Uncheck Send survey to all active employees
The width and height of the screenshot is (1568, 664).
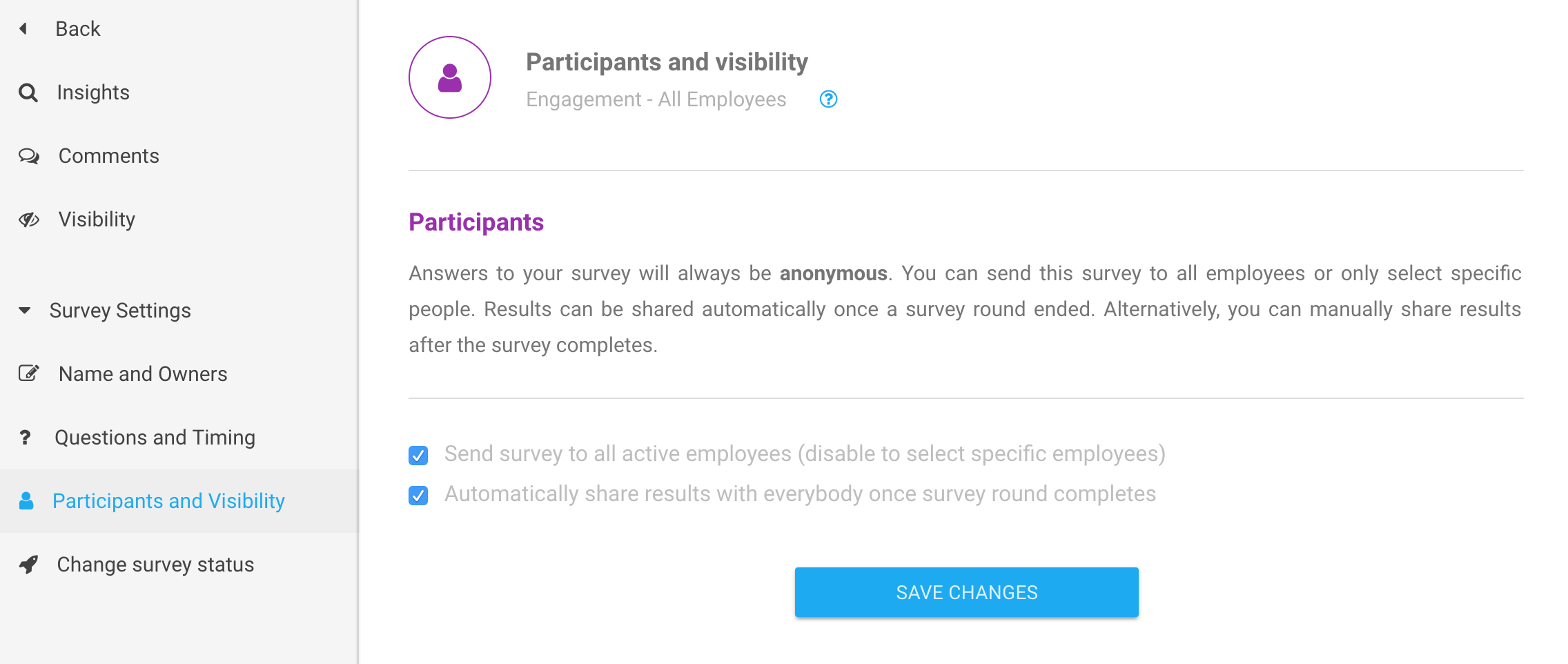click(x=418, y=455)
